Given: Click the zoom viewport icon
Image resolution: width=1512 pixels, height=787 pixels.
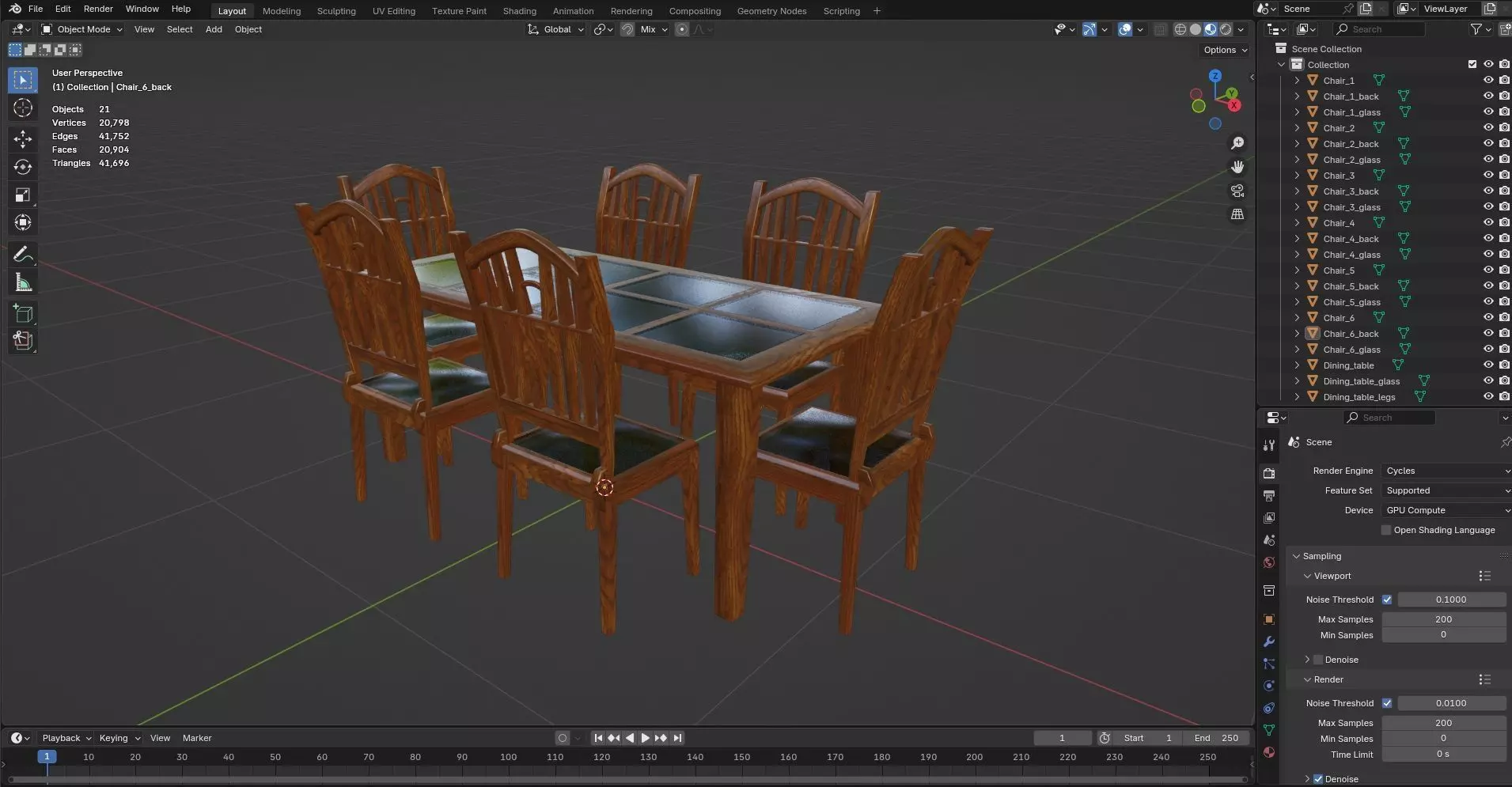Looking at the screenshot, I should pos(1237,143).
